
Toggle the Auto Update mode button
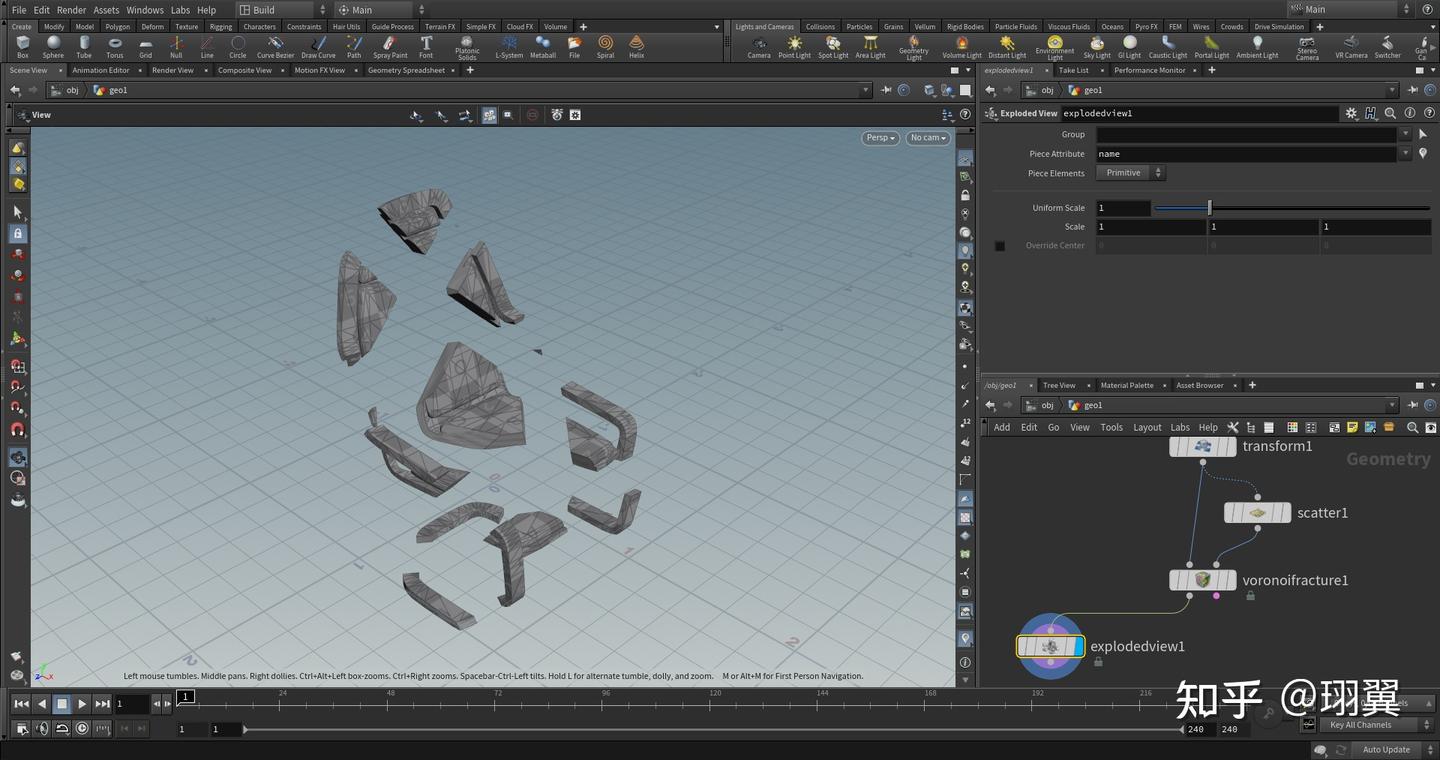coord(1386,749)
